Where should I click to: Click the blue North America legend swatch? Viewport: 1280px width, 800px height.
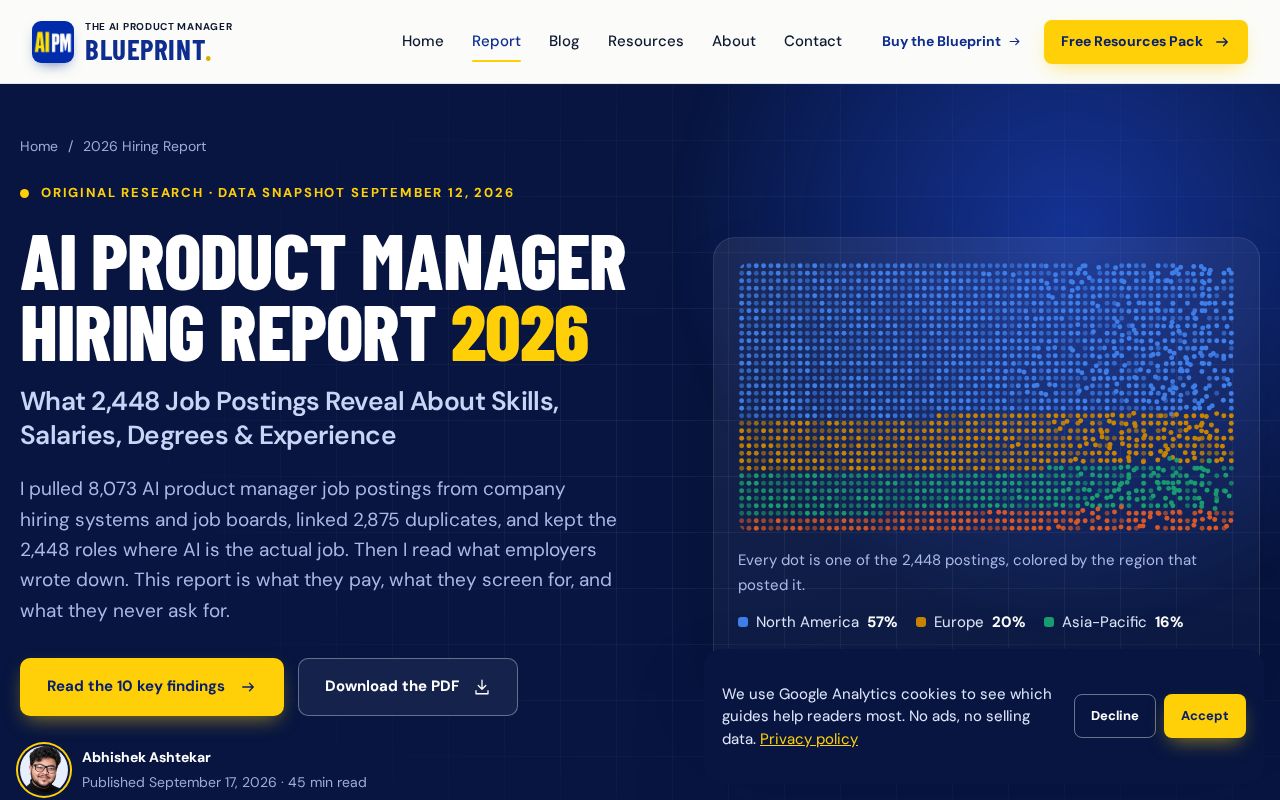(743, 622)
